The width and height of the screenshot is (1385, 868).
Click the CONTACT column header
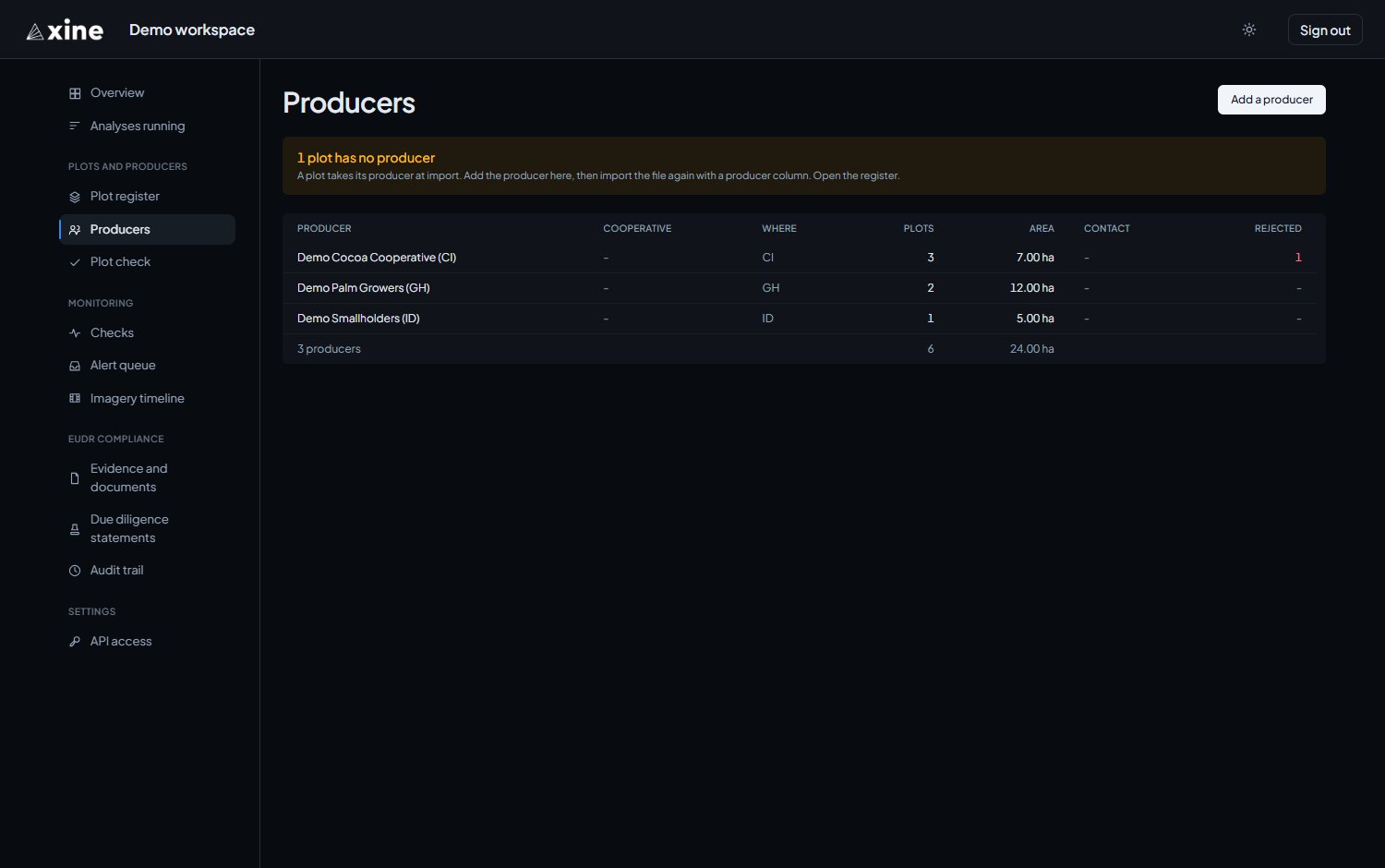(1107, 228)
